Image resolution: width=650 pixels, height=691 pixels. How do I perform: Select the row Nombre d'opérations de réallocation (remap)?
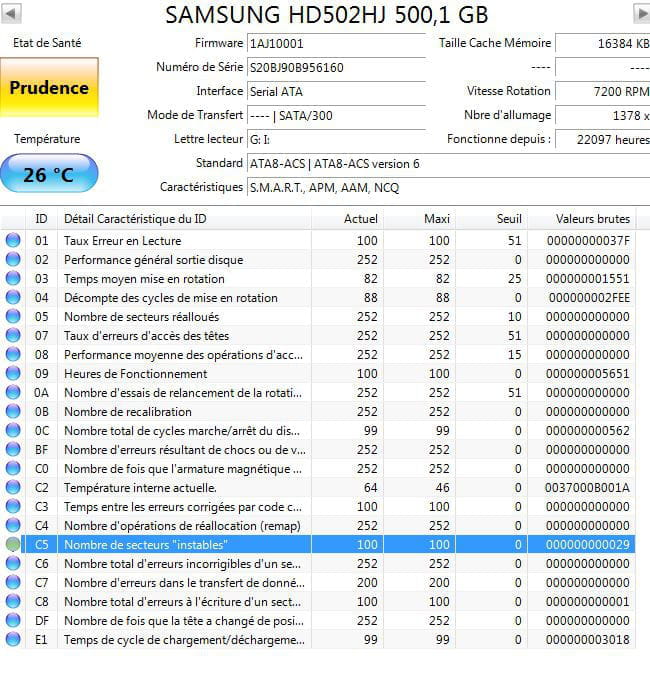tap(318, 525)
